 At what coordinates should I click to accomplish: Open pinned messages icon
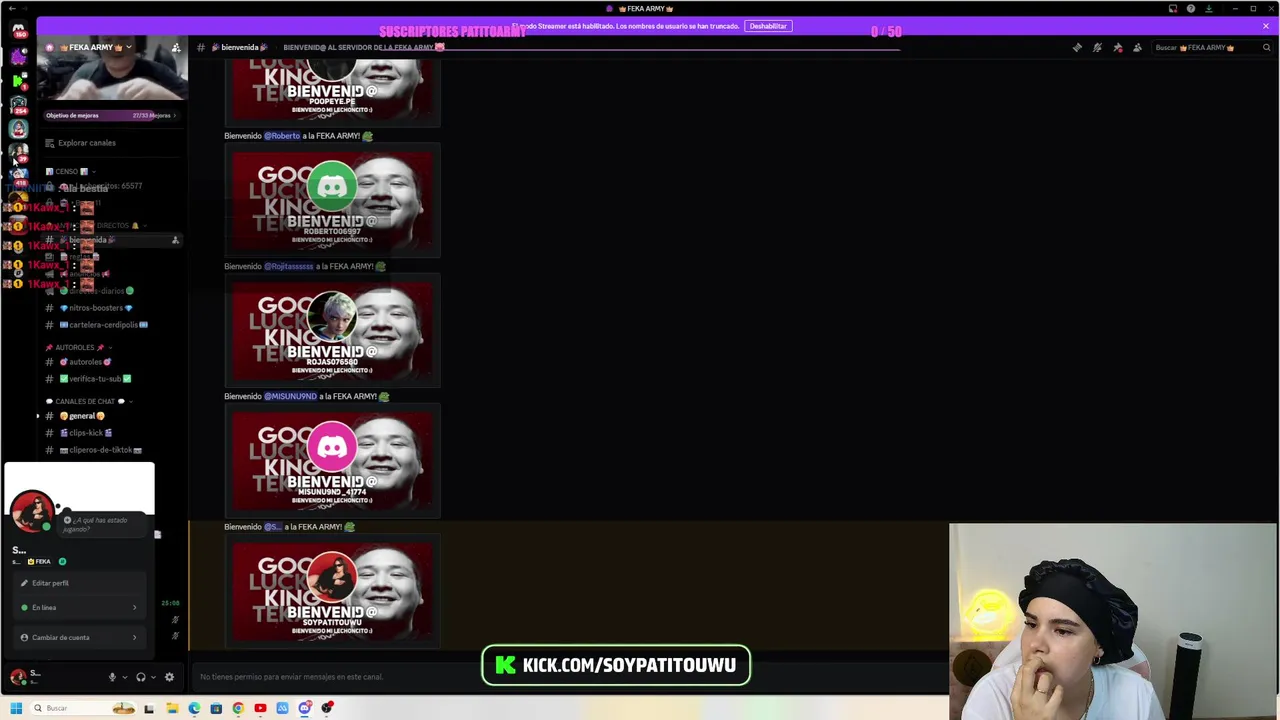pos(1117,47)
